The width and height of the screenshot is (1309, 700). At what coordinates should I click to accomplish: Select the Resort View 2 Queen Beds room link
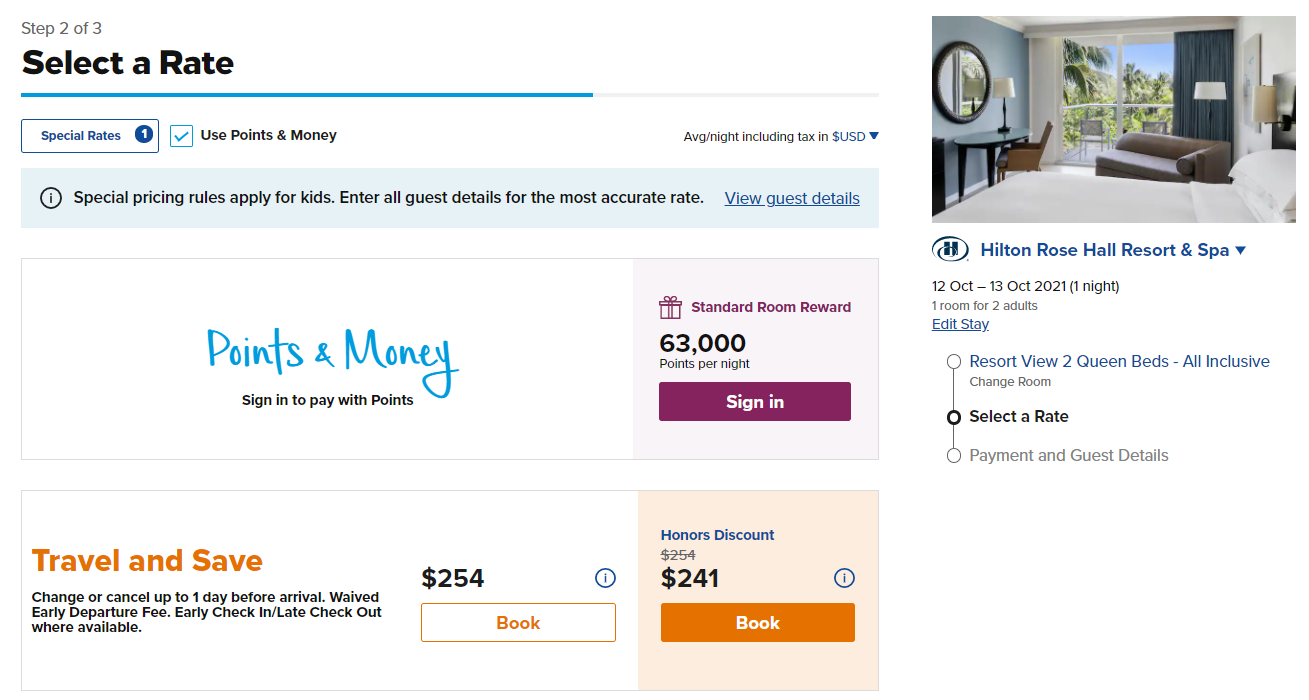(1118, 361)
